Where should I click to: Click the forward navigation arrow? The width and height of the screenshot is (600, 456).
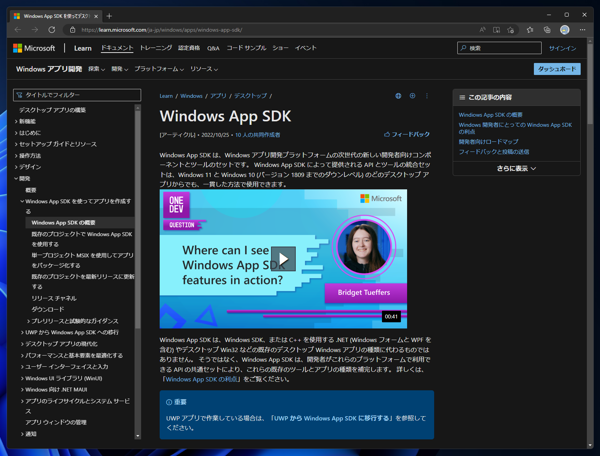[x=35, y=30]
